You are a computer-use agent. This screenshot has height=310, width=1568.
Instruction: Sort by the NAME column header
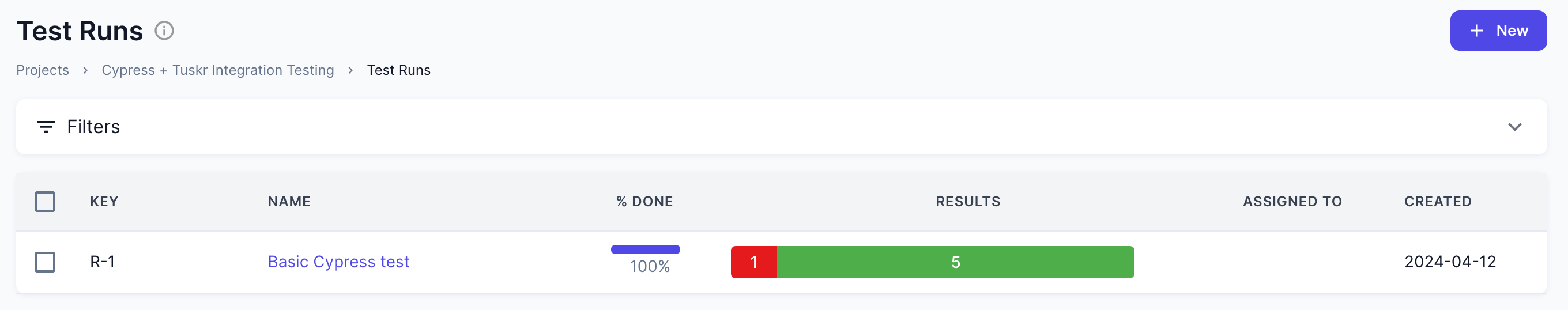tap(289, 201)
